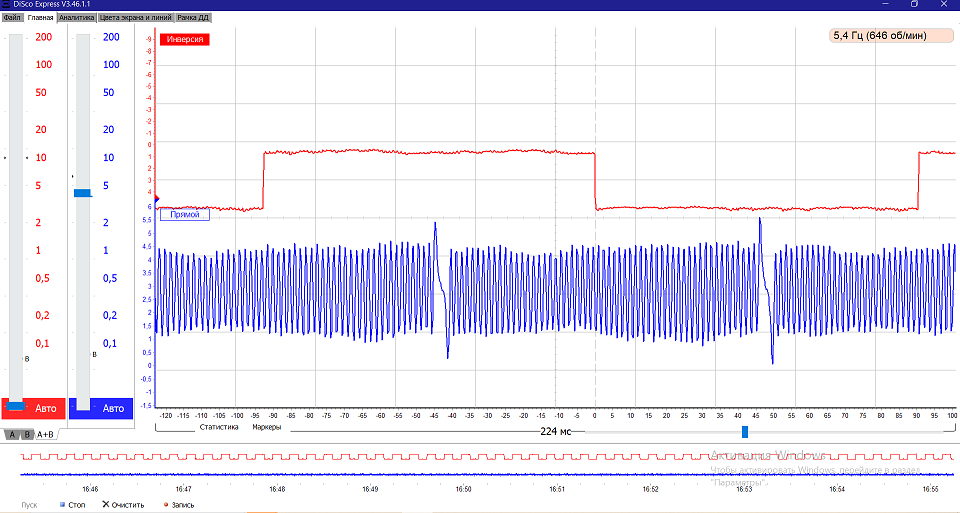
Task: Click the blue channel voltage slider handle
Action: [x=83, y=193]
